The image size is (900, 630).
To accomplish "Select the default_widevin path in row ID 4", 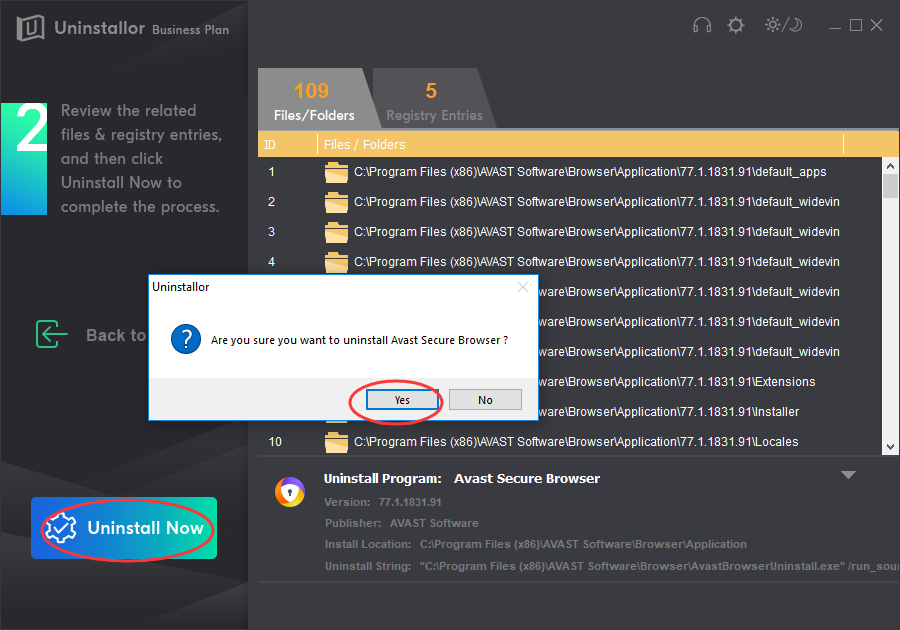I will [597, 262].
